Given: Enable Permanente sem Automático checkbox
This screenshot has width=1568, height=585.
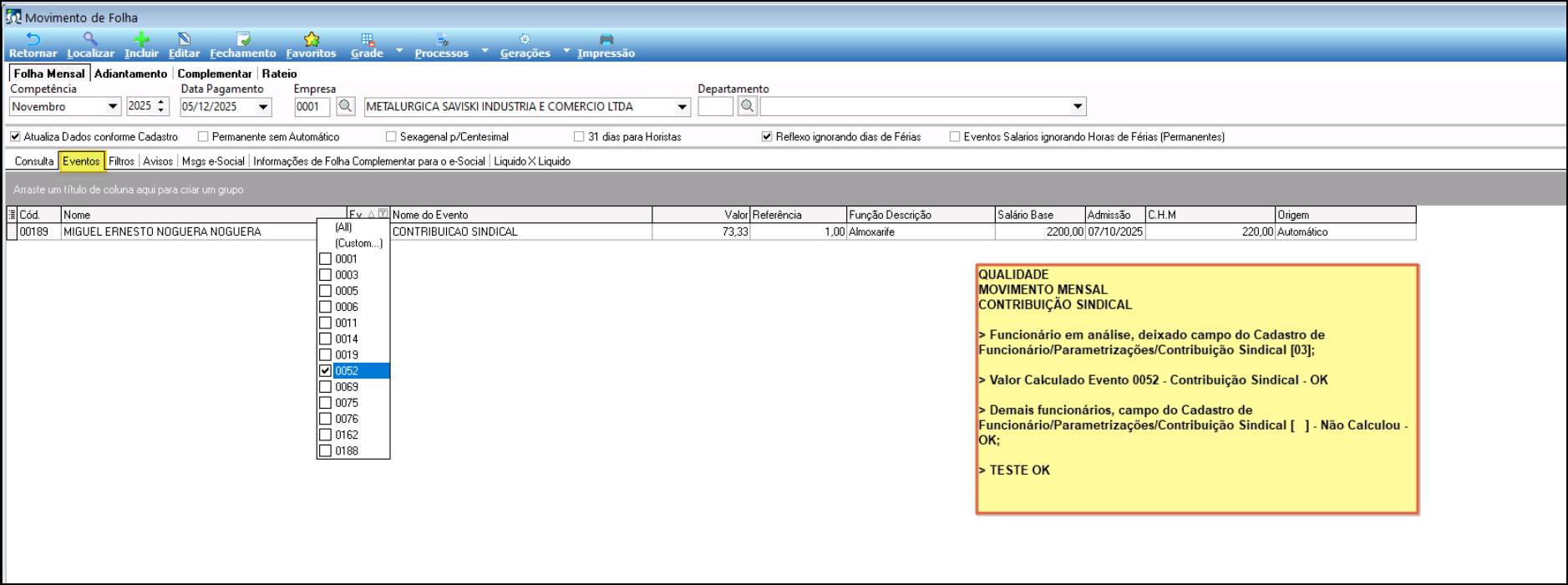Looking at the screenshot, I should pos(203,136).
